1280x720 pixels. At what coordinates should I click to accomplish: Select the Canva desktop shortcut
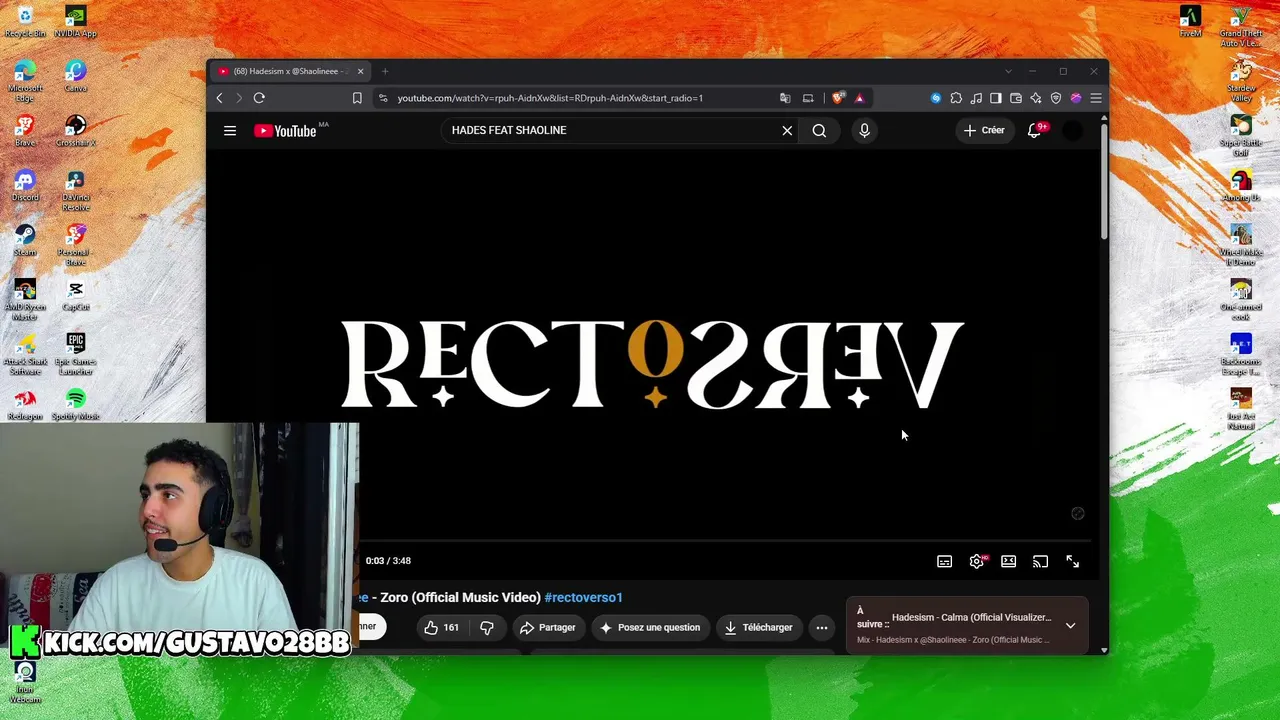click(75, 77)
